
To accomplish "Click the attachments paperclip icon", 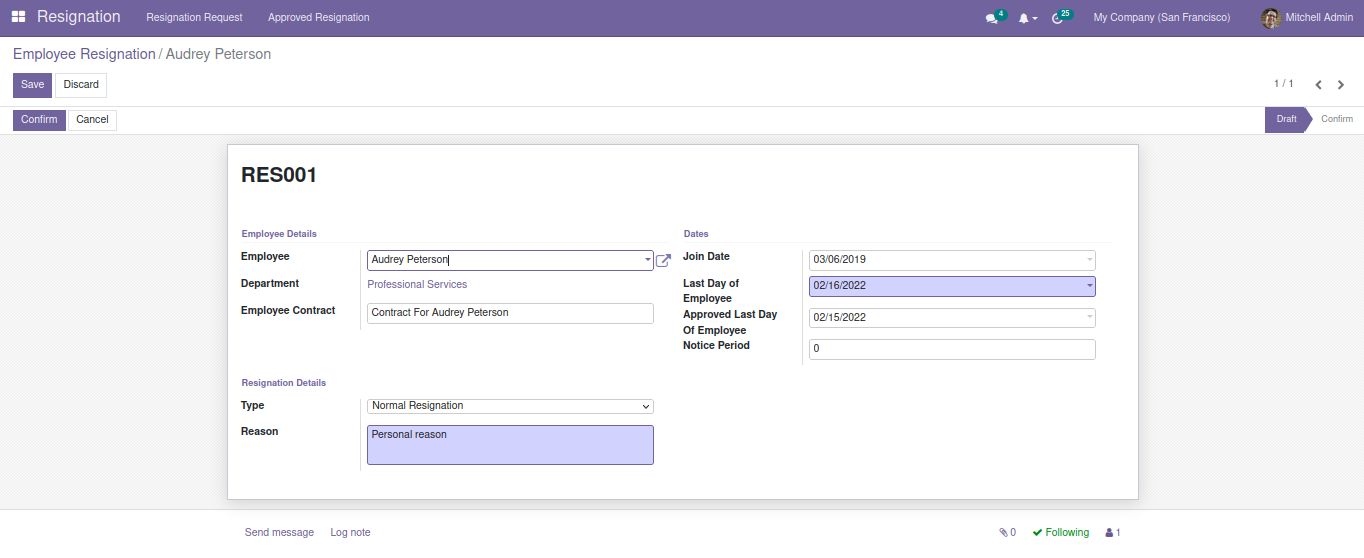I will click(x=1006, y=533).
